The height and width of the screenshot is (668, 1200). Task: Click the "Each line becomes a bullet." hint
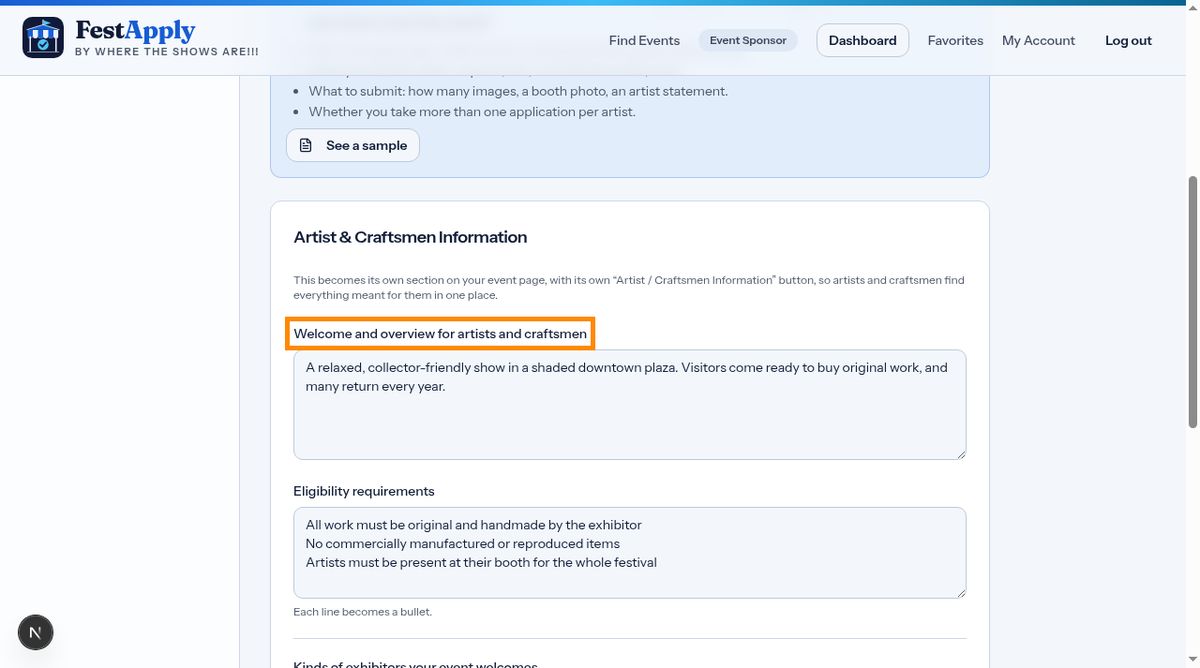point(363,612)
